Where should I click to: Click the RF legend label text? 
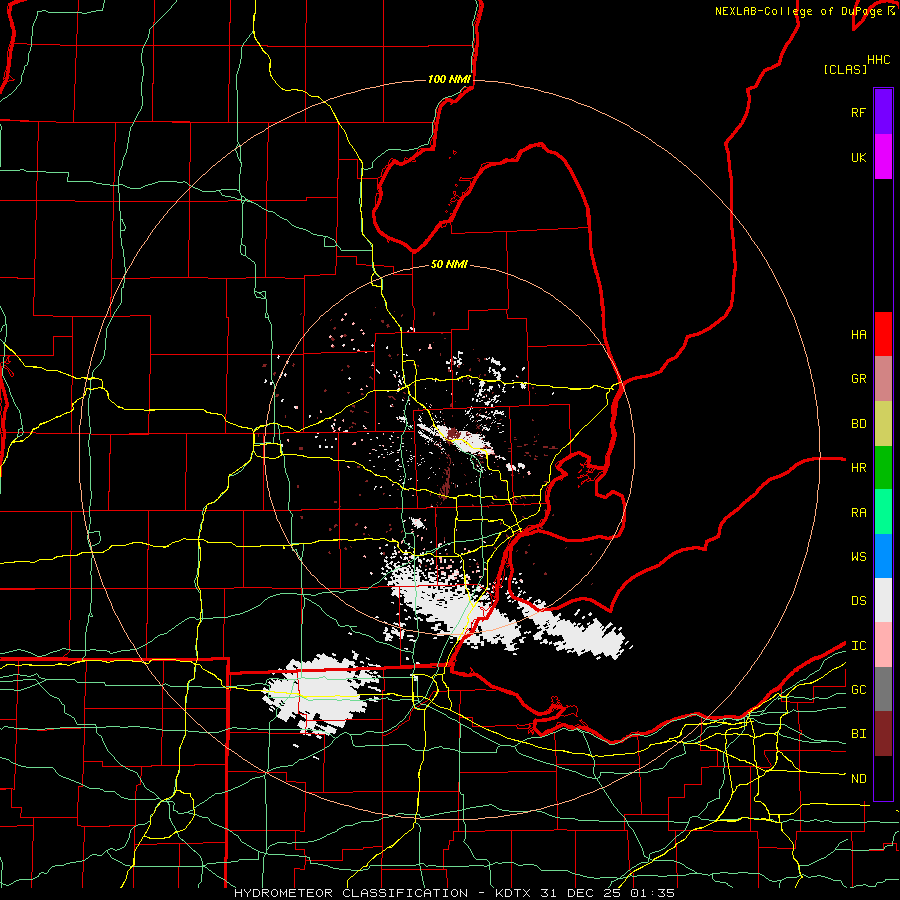pos(858,112)
